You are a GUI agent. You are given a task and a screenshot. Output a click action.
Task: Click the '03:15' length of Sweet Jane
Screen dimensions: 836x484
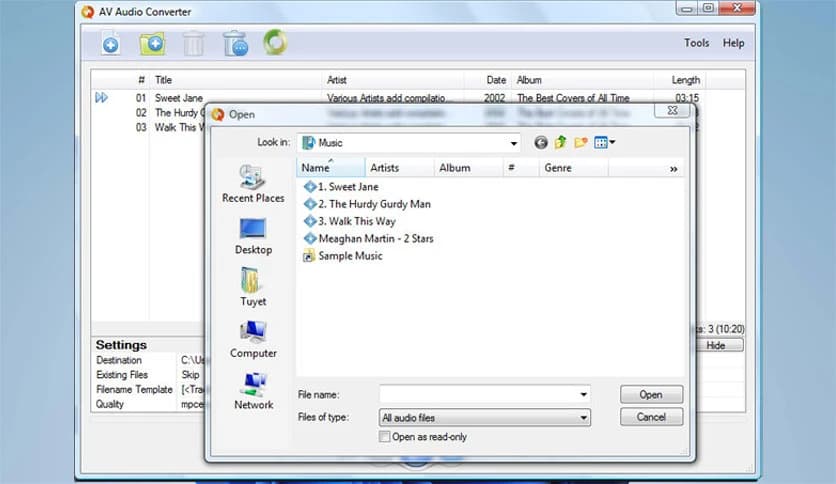(687, 98)
